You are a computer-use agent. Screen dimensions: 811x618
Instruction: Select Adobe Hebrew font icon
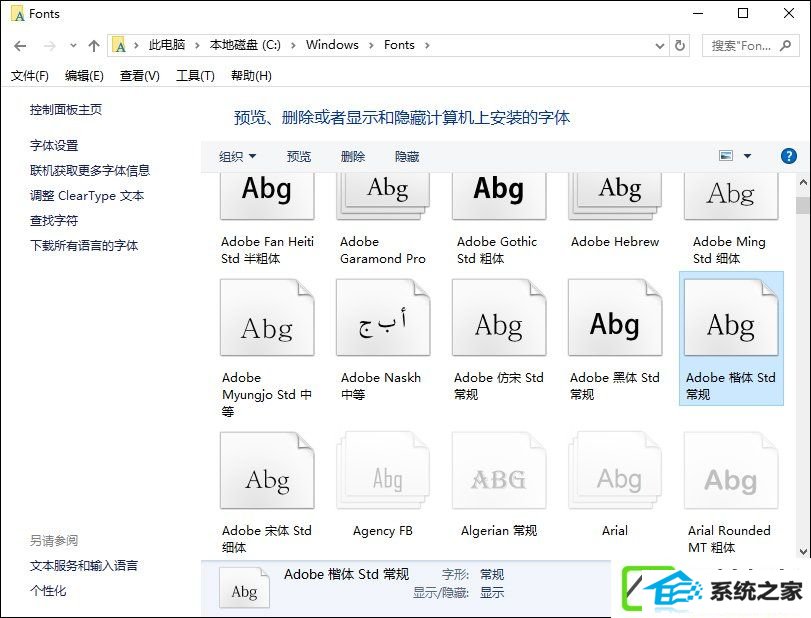coord(615,197)
